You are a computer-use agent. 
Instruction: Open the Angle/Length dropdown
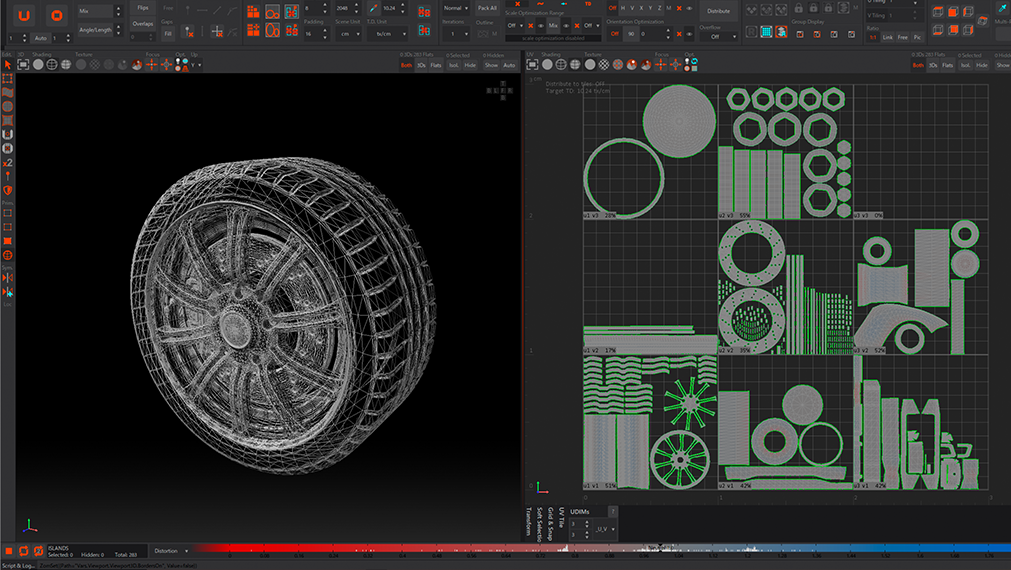tap(99, 30)
